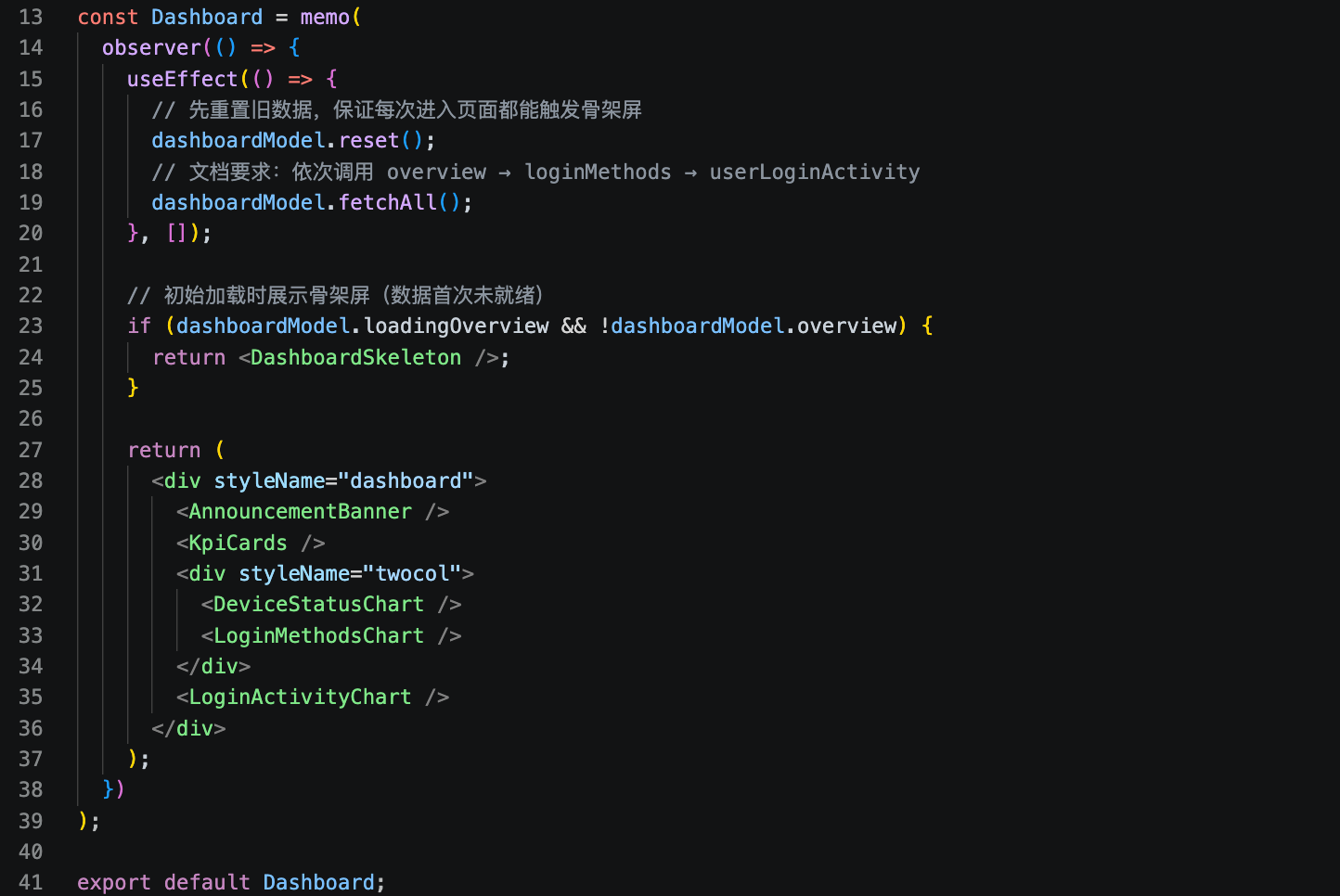Click 'const' keyword on line 13

tap(108, 17)
